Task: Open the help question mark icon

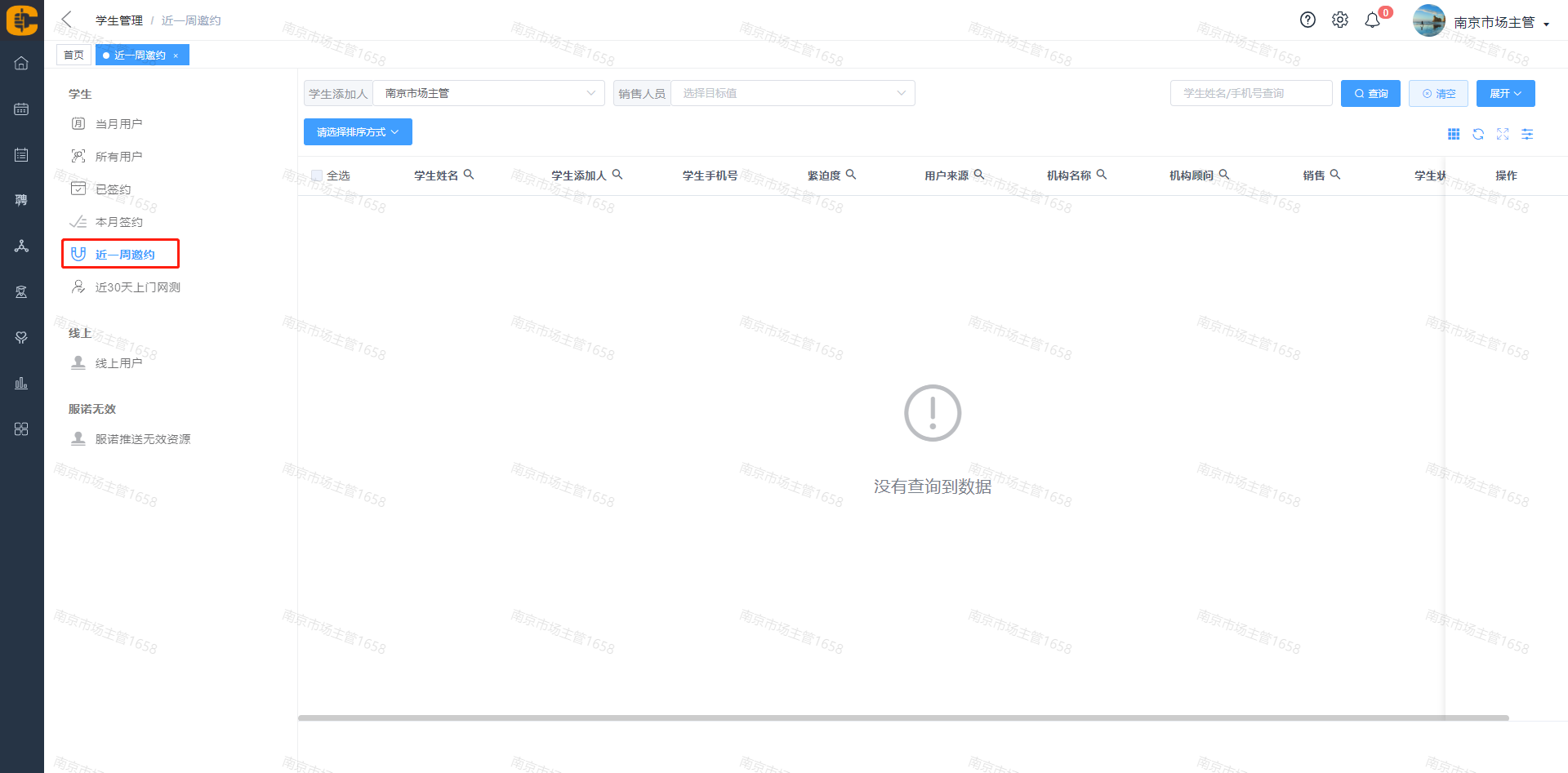Action: pos(1307,20)
